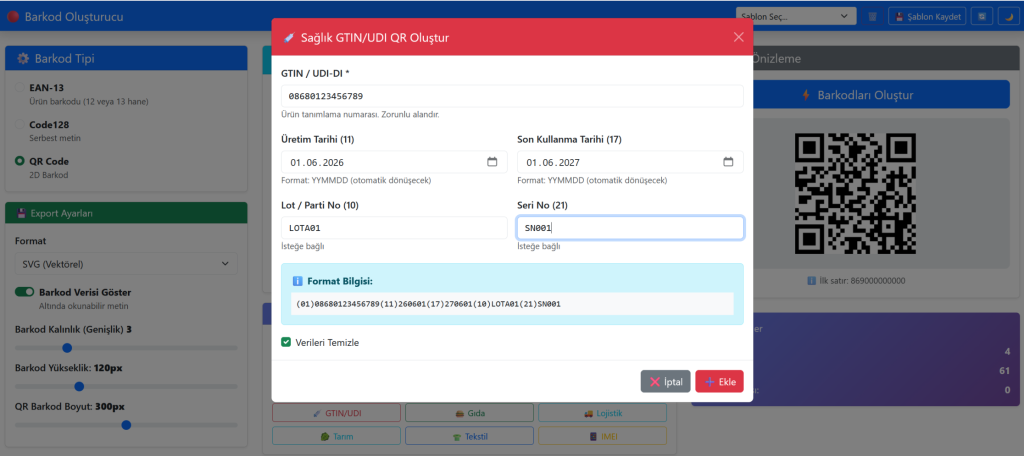Click the Export Ayarları panel header
The height and width of the screenshot is (456, 1024).
[126, 213]
